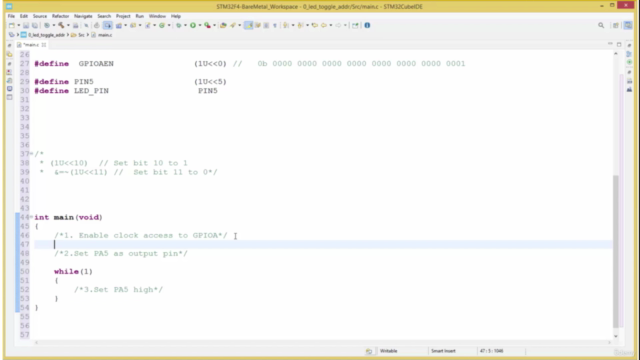Open the Debug configurations dropdown arrow
The image size is (640, 360).
pos(185,25)
